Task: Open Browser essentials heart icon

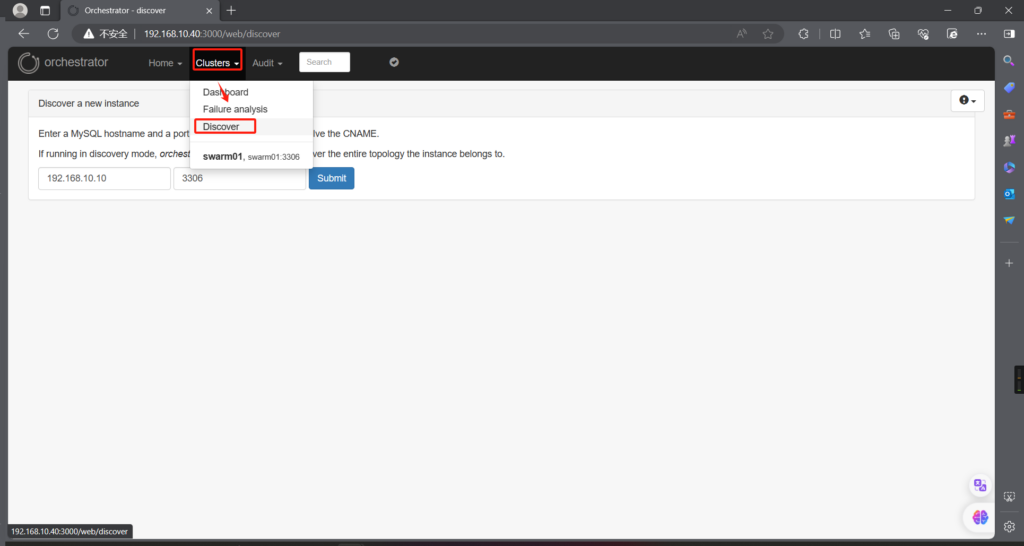Action: tap(923, 34)
